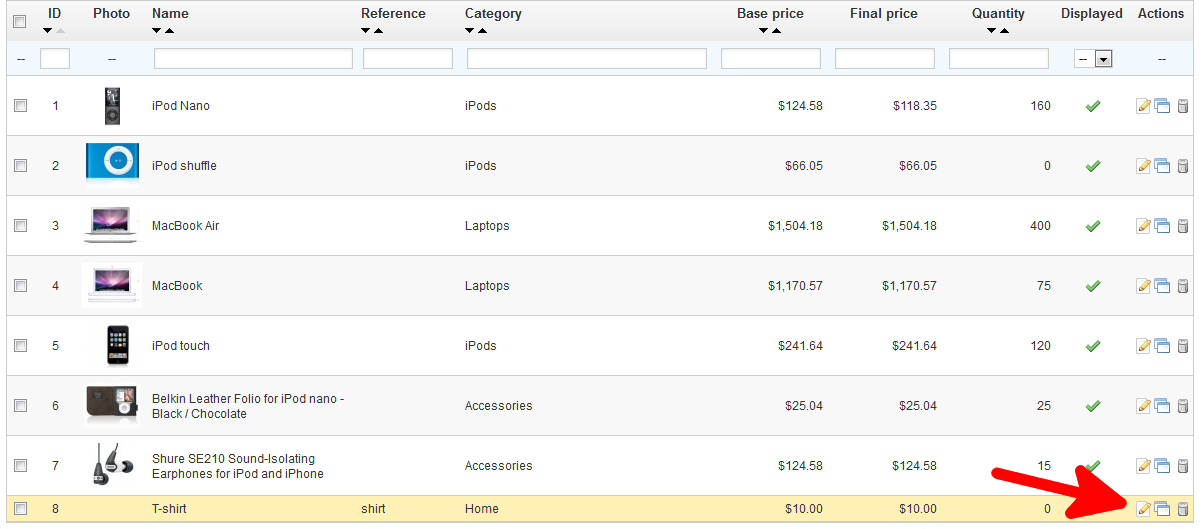
Task: Duplicate the iPod shuffle product
Action: click(1162, 166)
